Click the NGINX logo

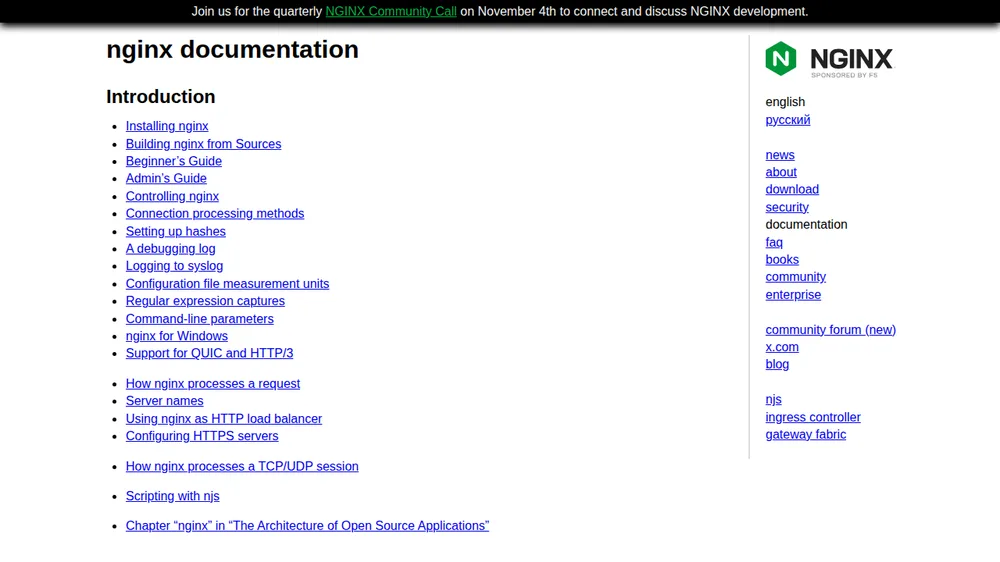[x=830, y=59]
